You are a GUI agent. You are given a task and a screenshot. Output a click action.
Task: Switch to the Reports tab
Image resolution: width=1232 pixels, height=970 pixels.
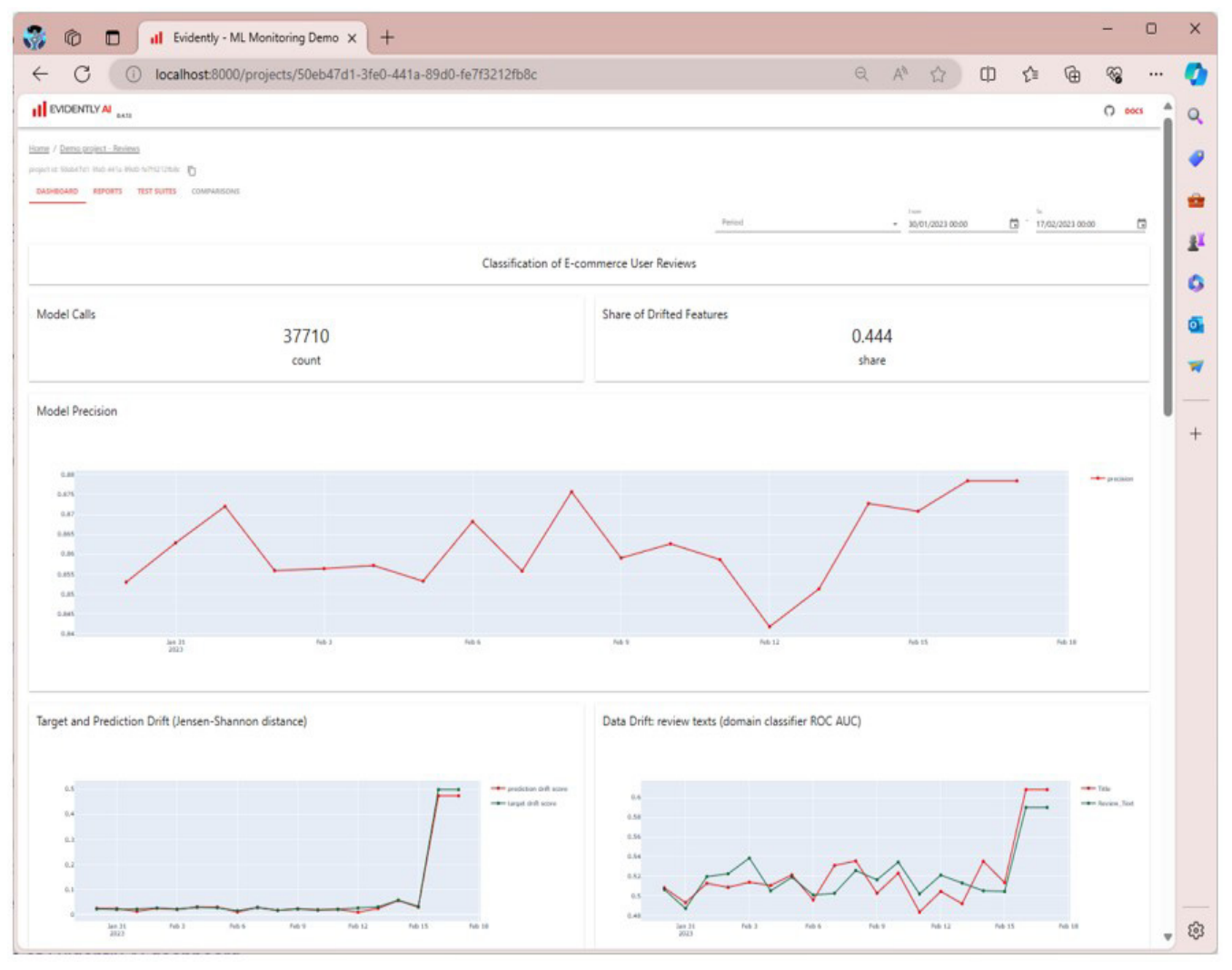(x=107, y=192)
